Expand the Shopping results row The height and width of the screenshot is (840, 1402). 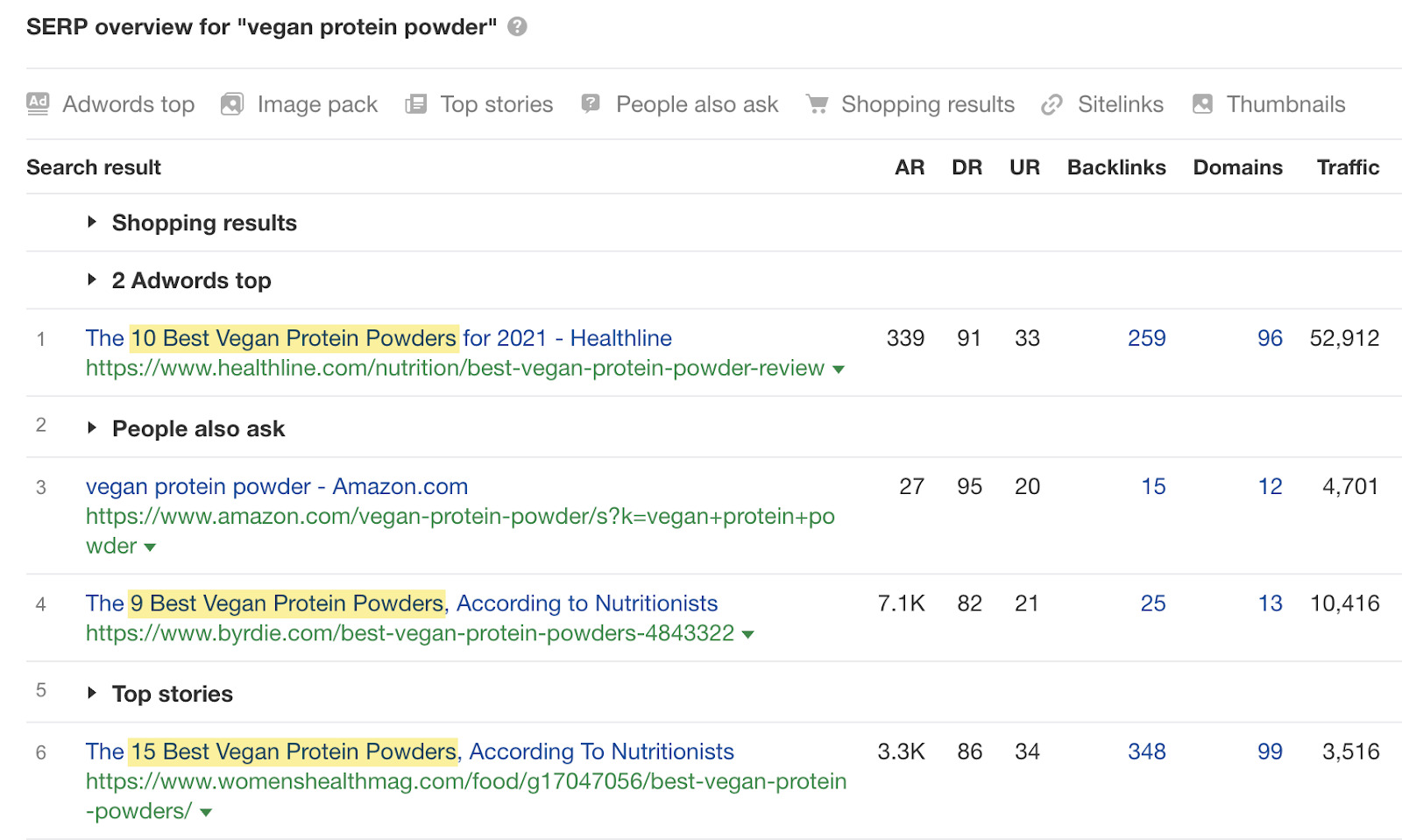(x=92, y=222)
